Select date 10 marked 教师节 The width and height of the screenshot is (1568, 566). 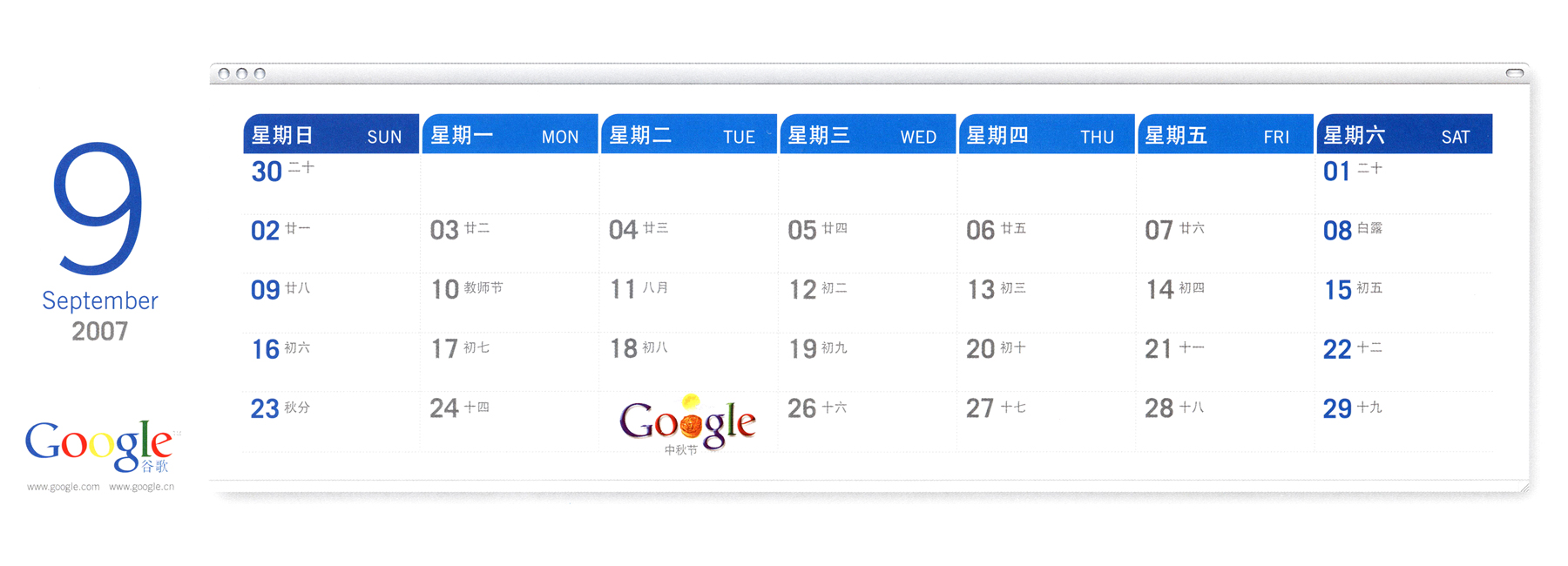(445, 290)
